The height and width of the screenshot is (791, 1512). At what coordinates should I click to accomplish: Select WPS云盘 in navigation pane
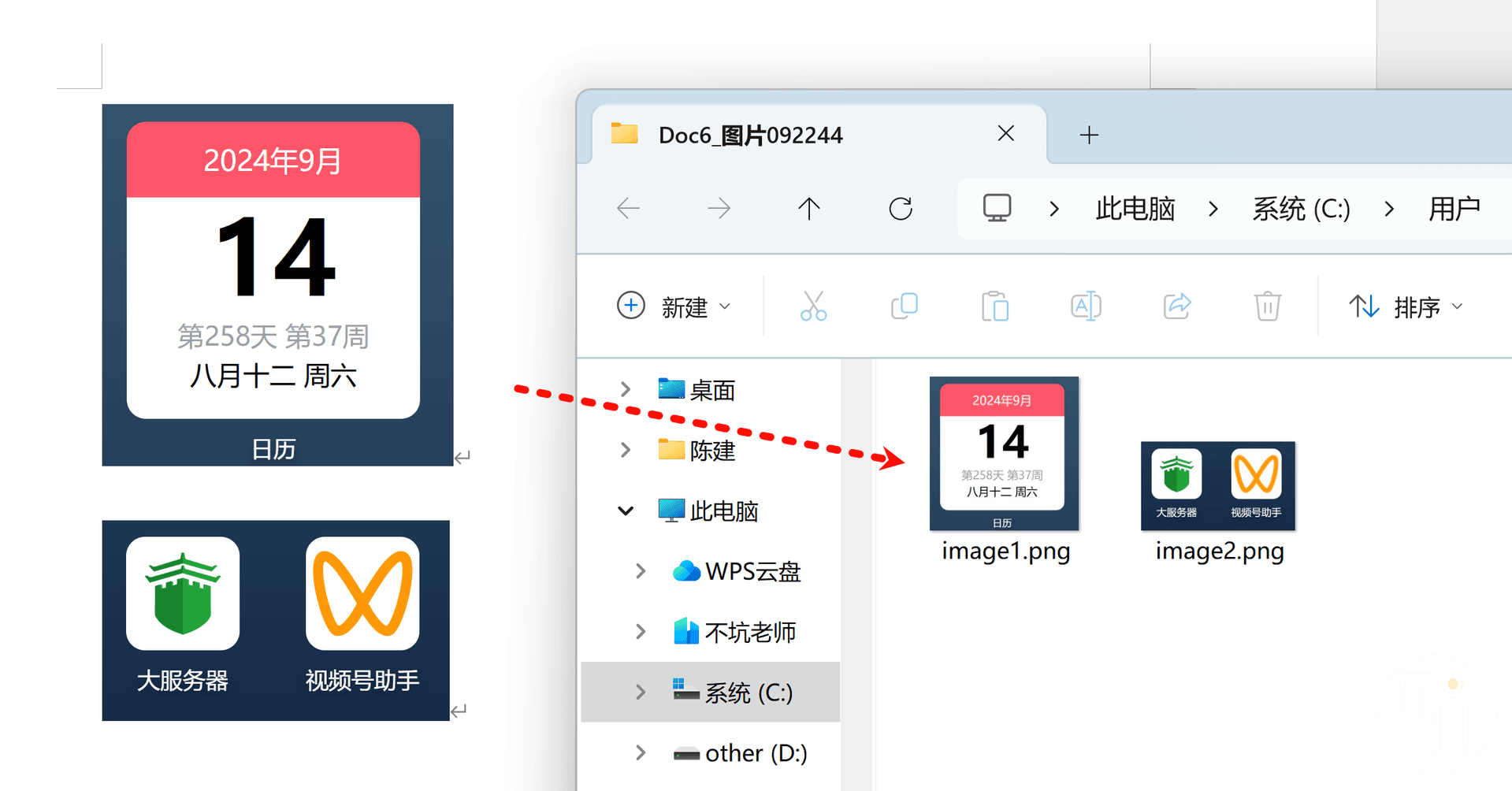(x=737, y=570)
